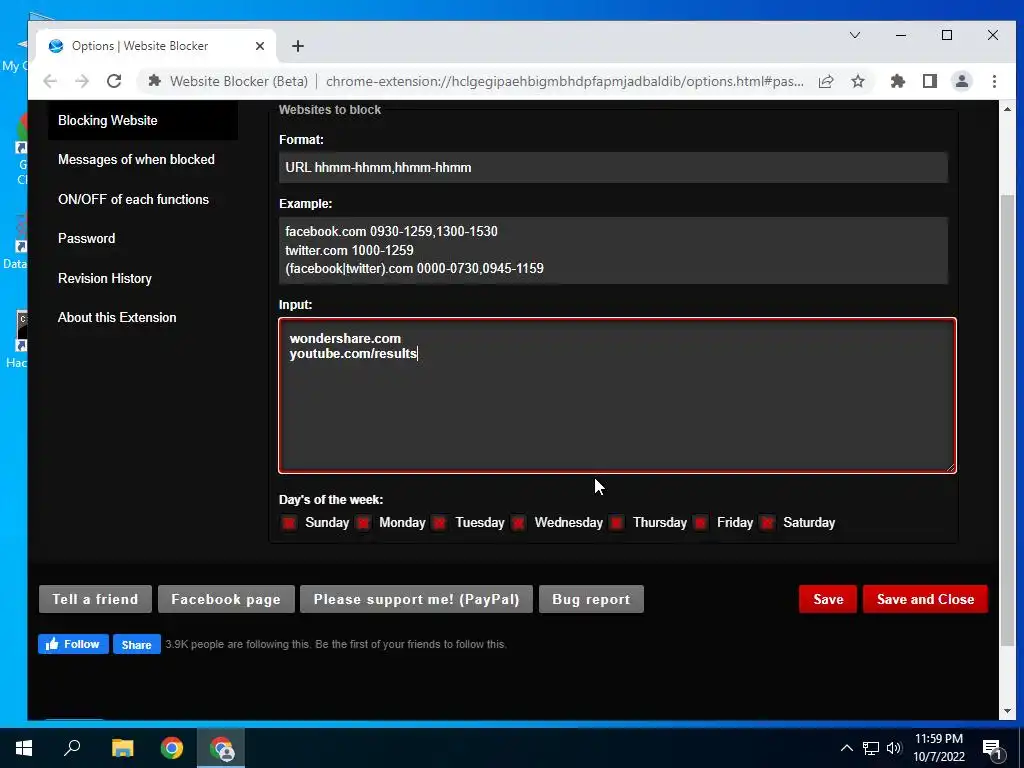Viewport: 1024px width, 768px height.
Task: Open the volume control in system tray
Action: click(894, 748)
